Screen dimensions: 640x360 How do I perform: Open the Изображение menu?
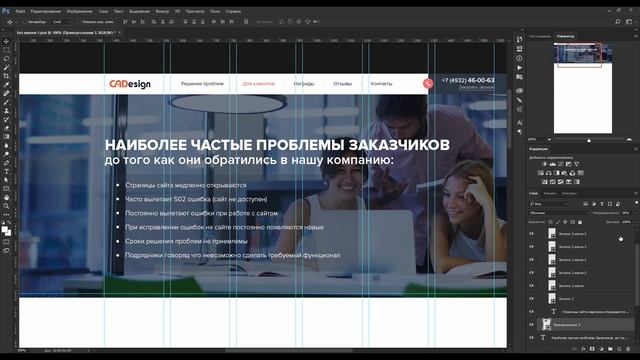pyautogui.click(x=79, y=11)
